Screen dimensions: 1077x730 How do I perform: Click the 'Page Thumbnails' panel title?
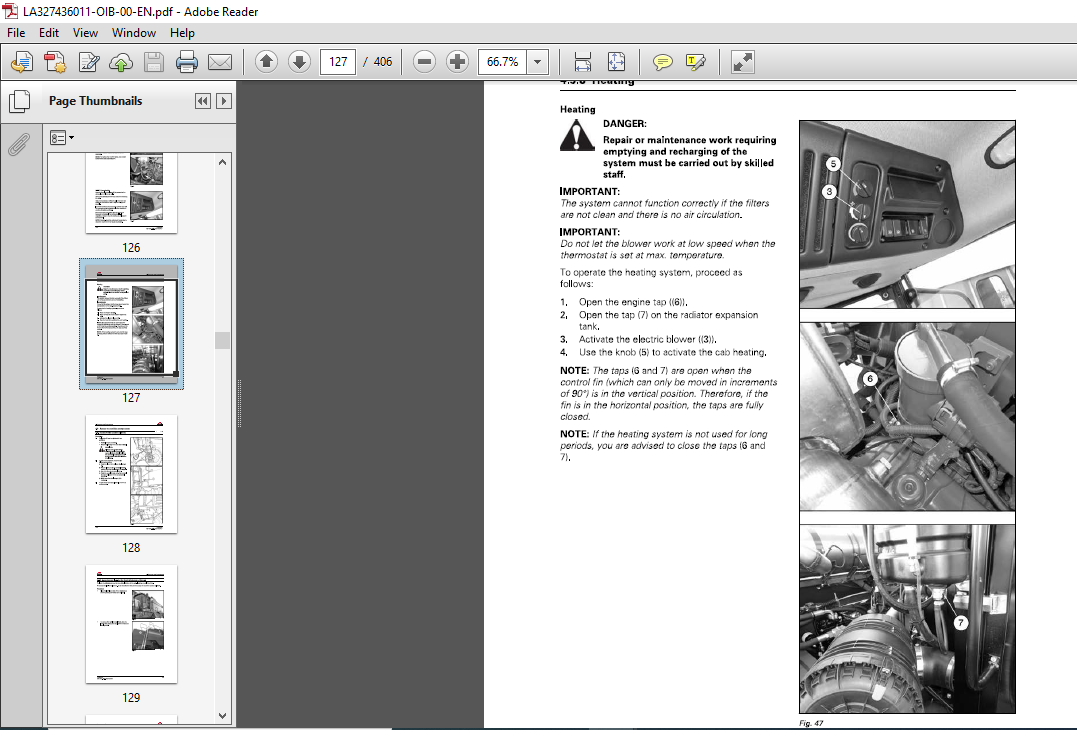[95, 101]
